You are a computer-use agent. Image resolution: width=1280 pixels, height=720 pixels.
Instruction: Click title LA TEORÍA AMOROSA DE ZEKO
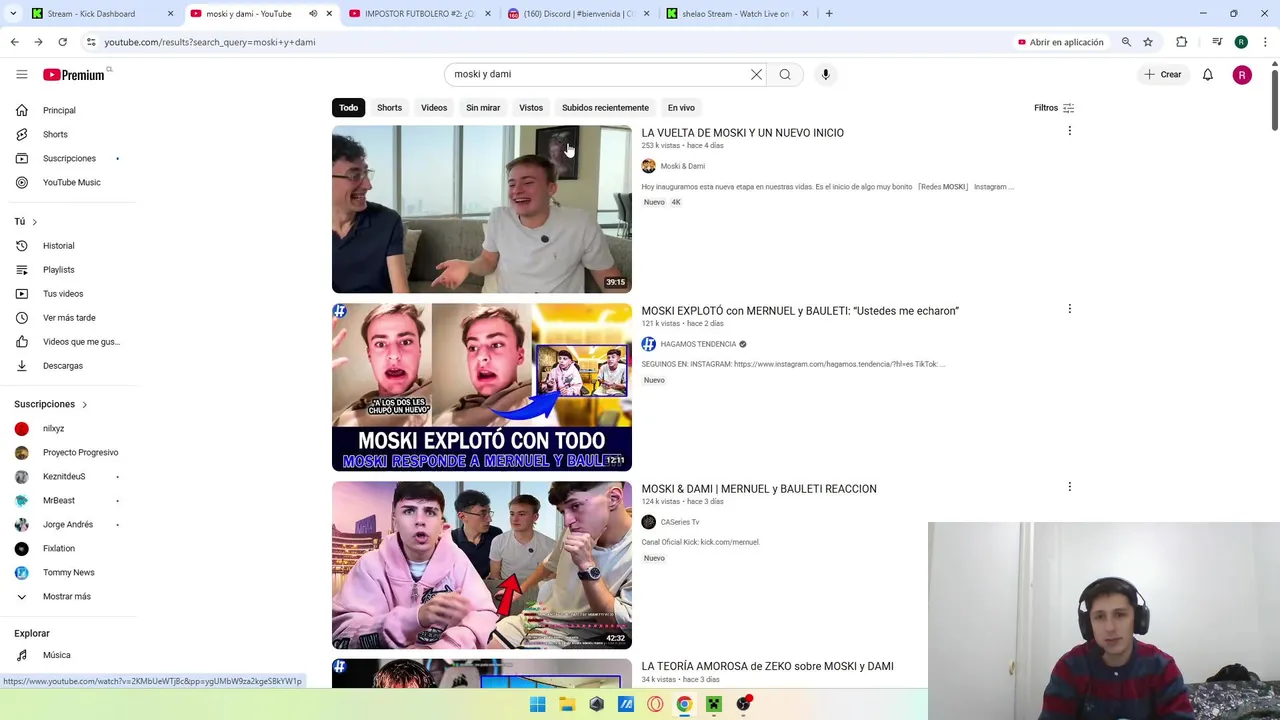tap(767, 666)
